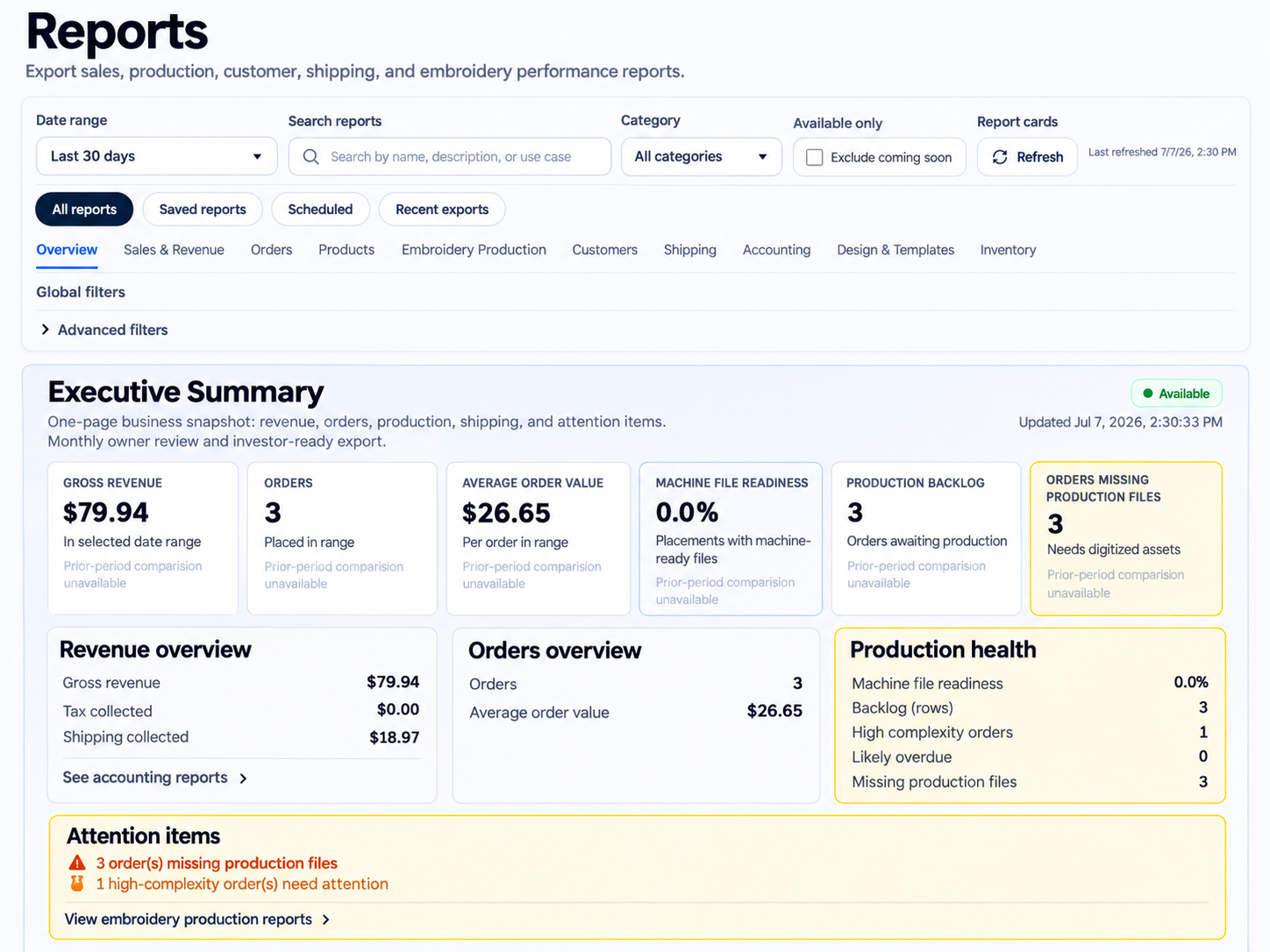Click the 'Last refreshed 7/7/26, 2:30 PM' text
This screenshot has height=952, width=1270.
pyautogui.click(x=1162, y=152)
